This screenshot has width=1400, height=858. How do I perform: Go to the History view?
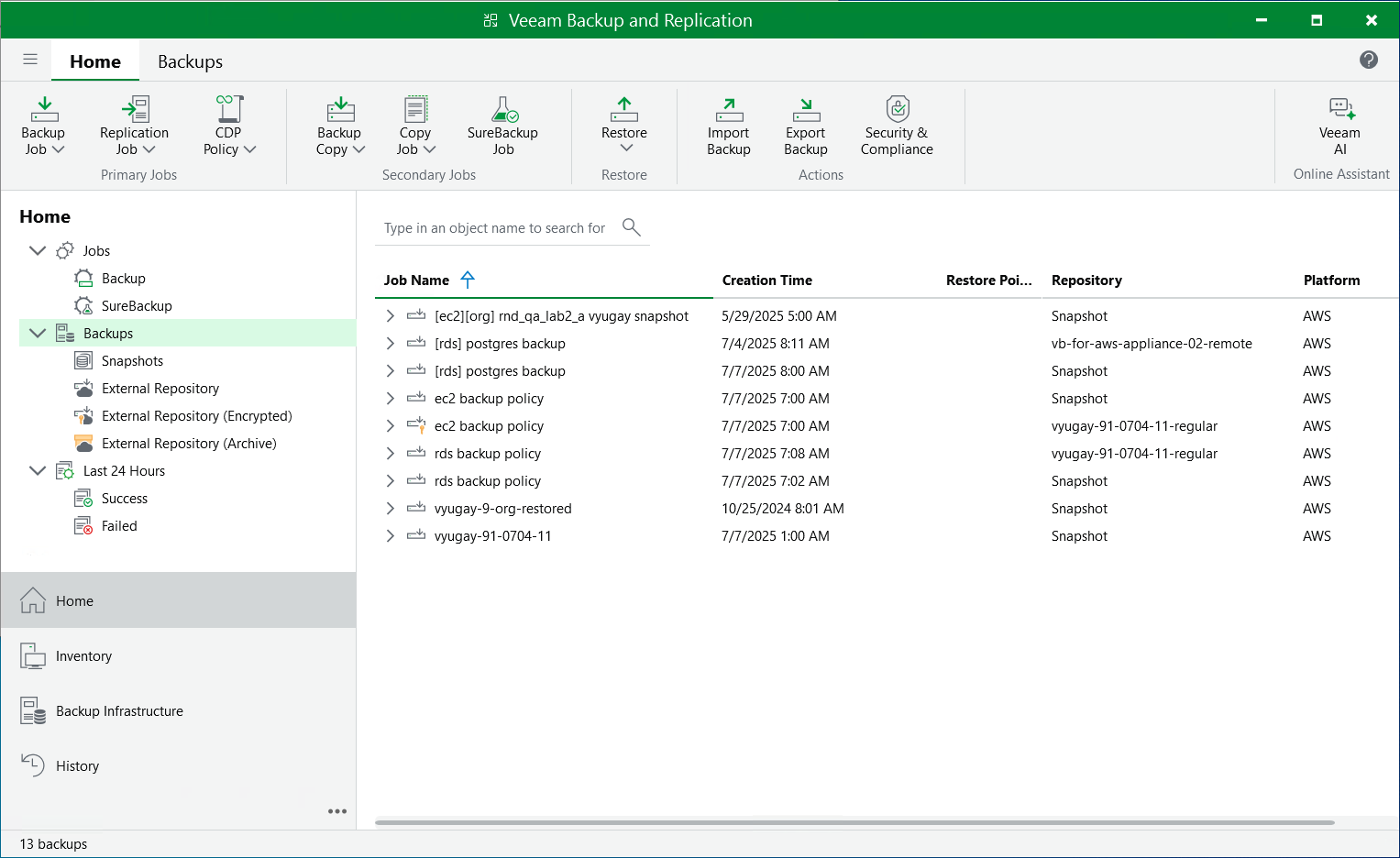77,766
